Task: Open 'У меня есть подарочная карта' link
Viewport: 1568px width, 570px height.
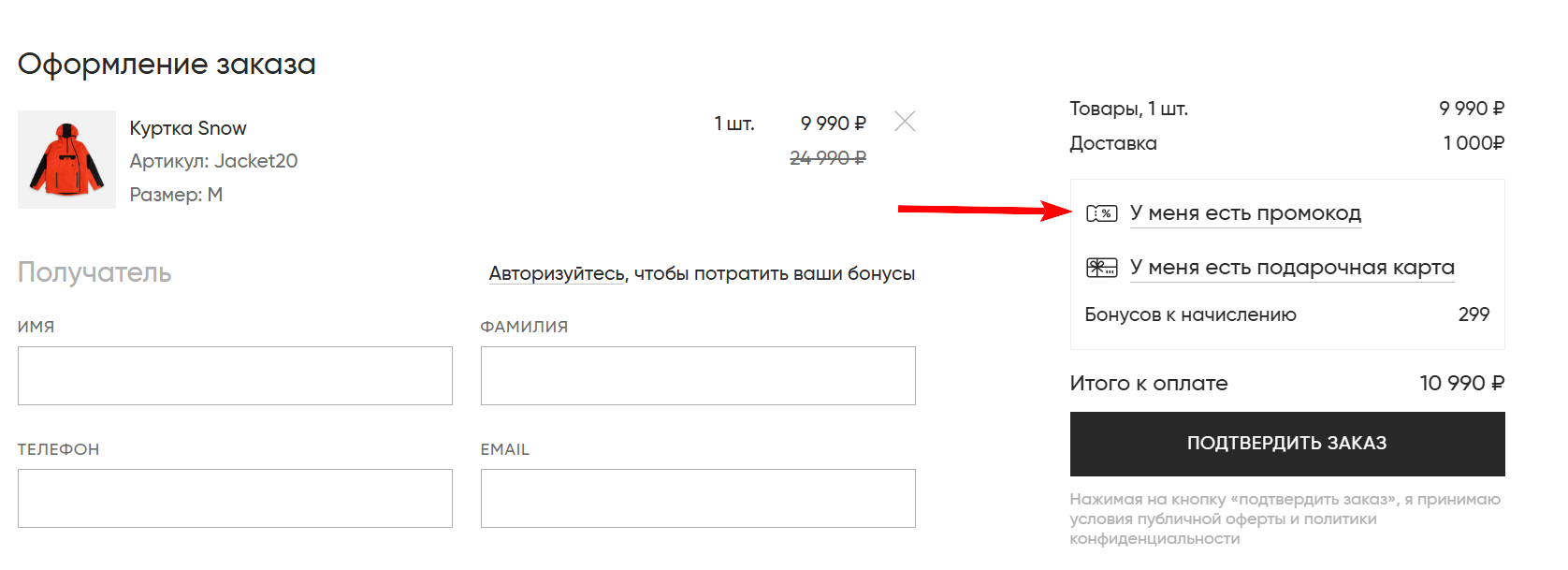Action: (x=1293, y=268)
